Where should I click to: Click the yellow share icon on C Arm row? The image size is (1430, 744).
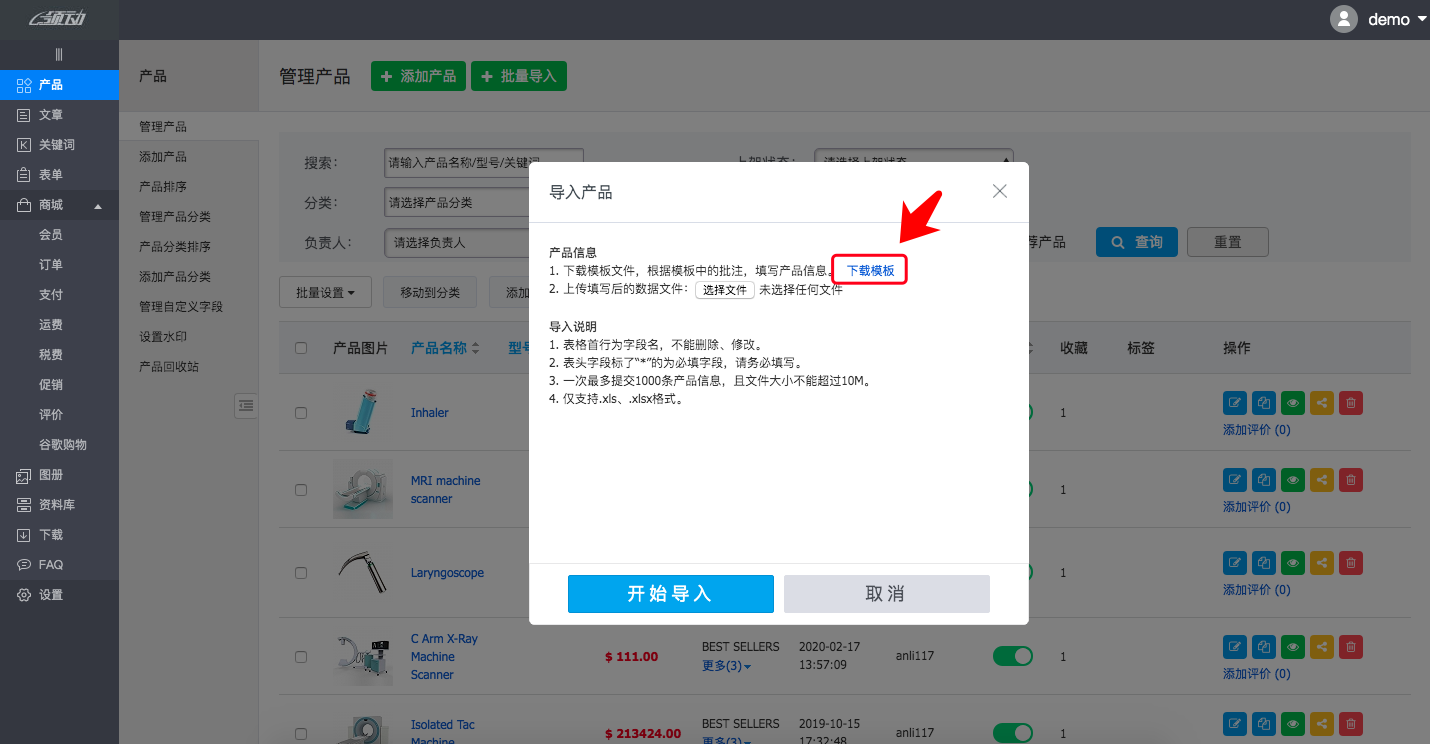pos(1321,646)
